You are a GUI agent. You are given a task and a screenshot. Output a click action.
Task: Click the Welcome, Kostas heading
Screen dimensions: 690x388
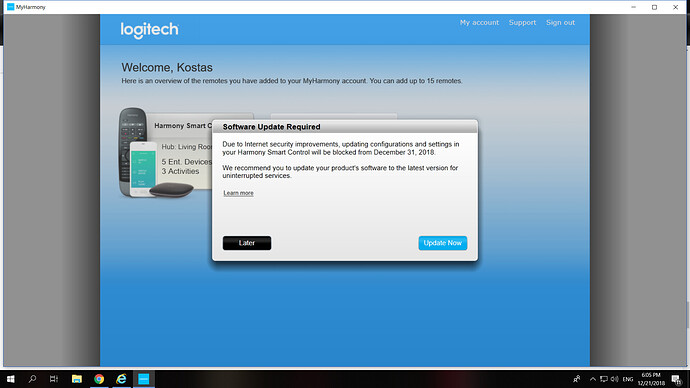click(167, 67)
